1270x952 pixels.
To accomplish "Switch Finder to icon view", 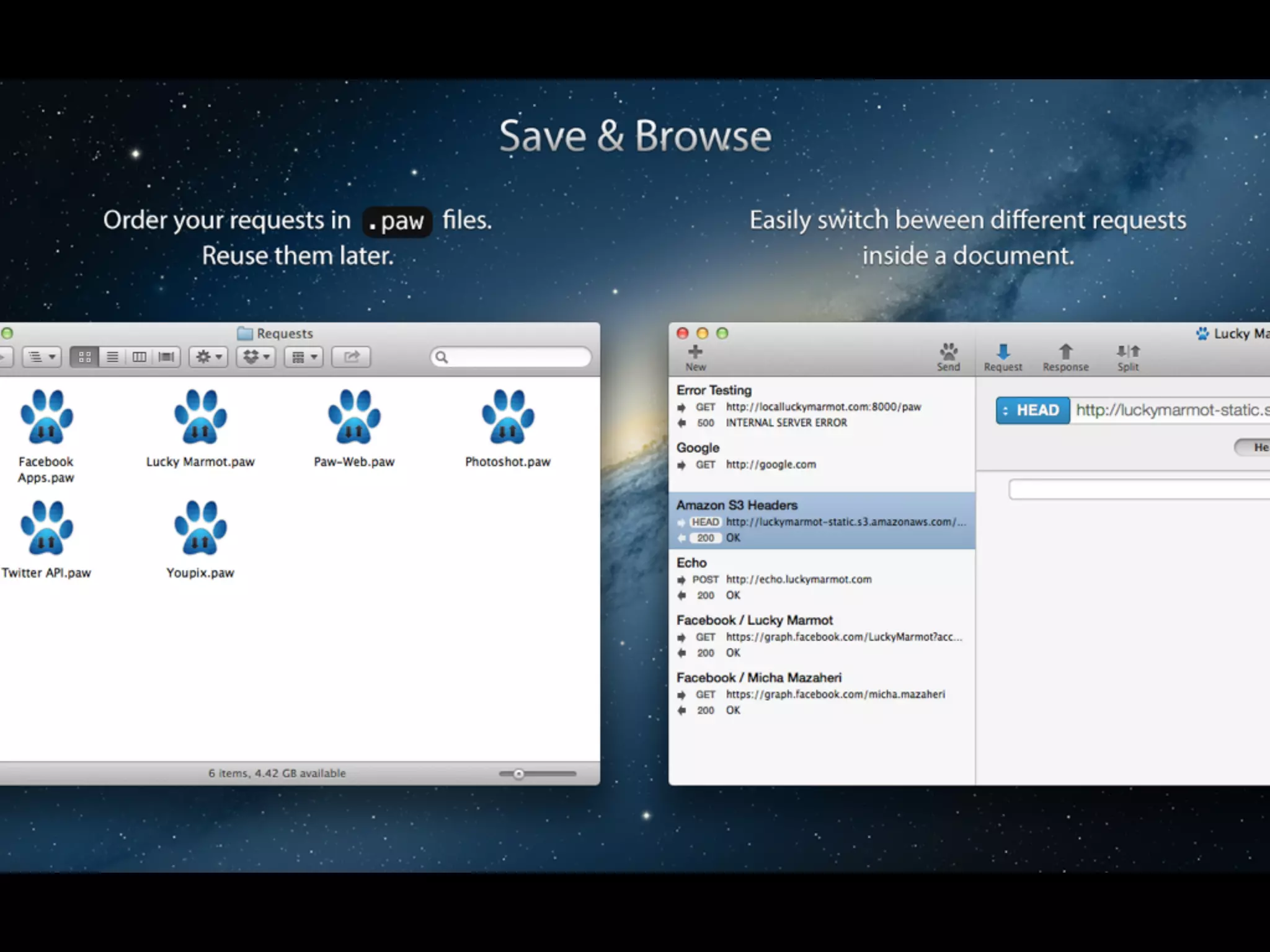I will point(85,357).
